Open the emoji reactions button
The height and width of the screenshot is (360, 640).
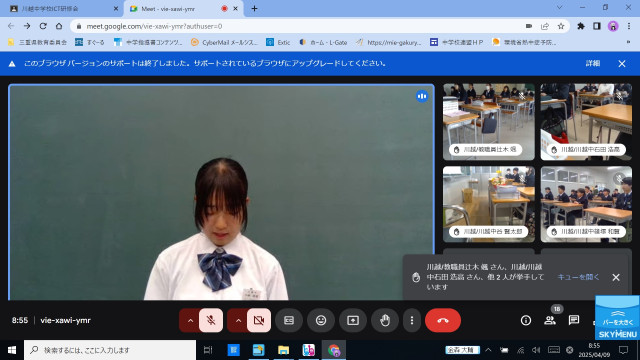(321, 320)
